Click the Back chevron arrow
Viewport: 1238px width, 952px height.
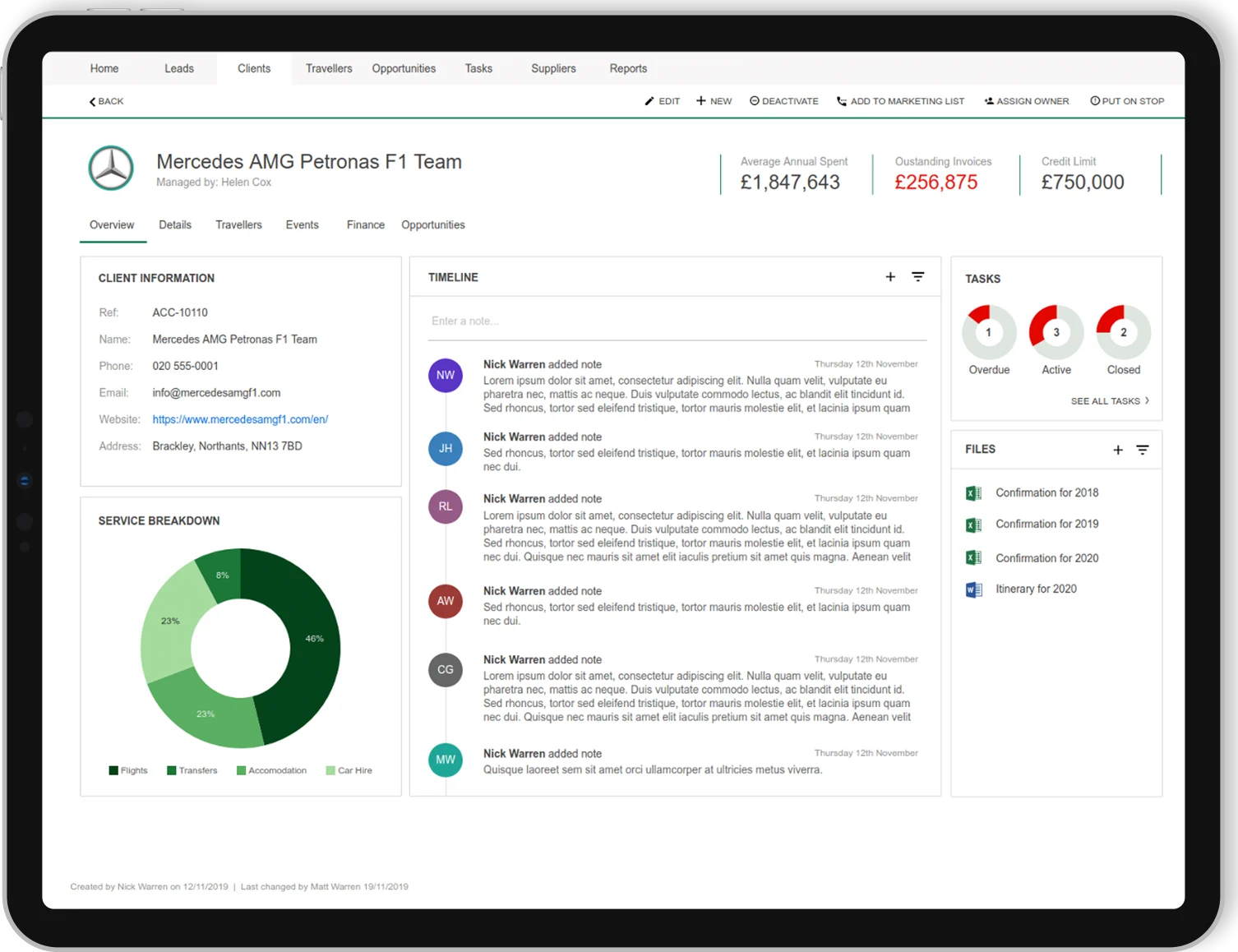click(92, 101)
